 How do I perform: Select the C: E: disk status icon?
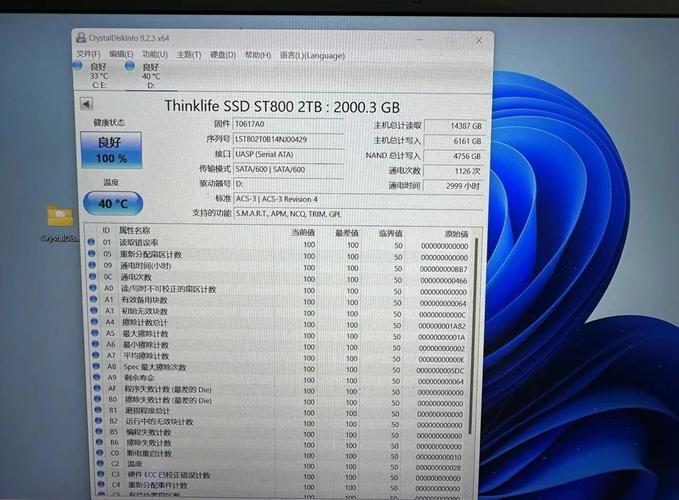pos(79,67)
